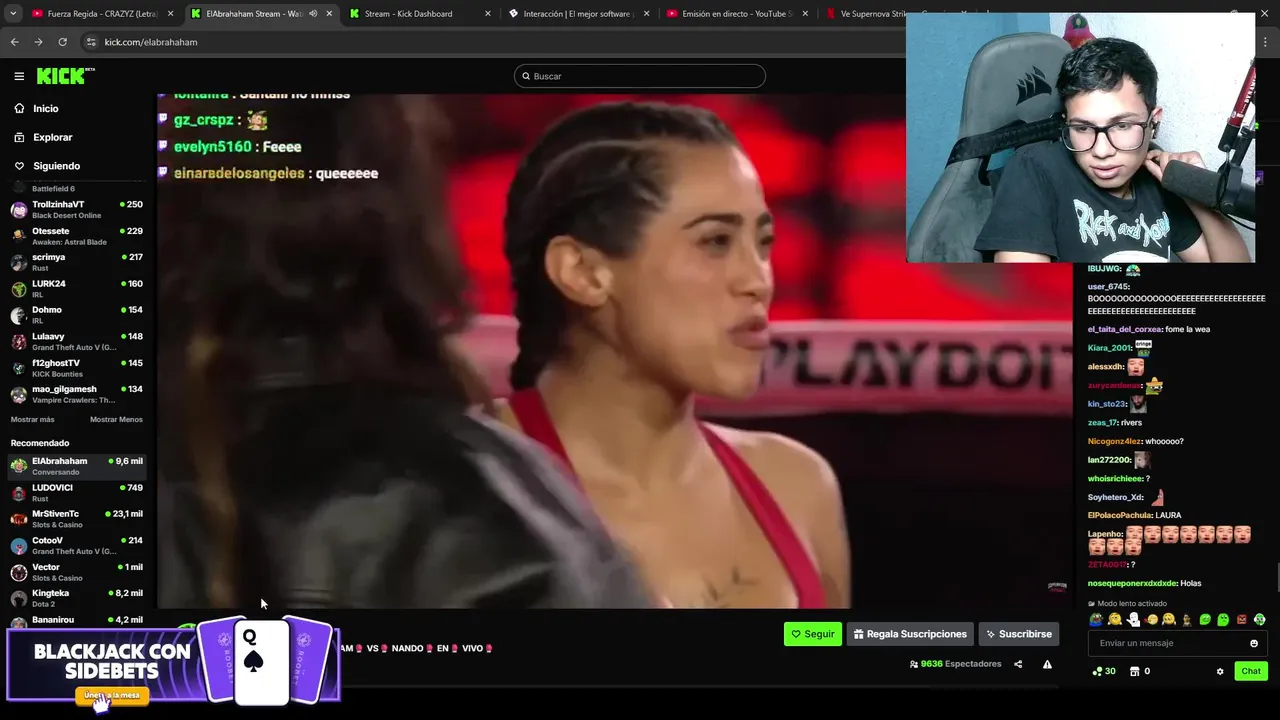Close the Stream - Kick Dashboard tab
This screenshot has width=1280, height=720.
tap(488, 14)
